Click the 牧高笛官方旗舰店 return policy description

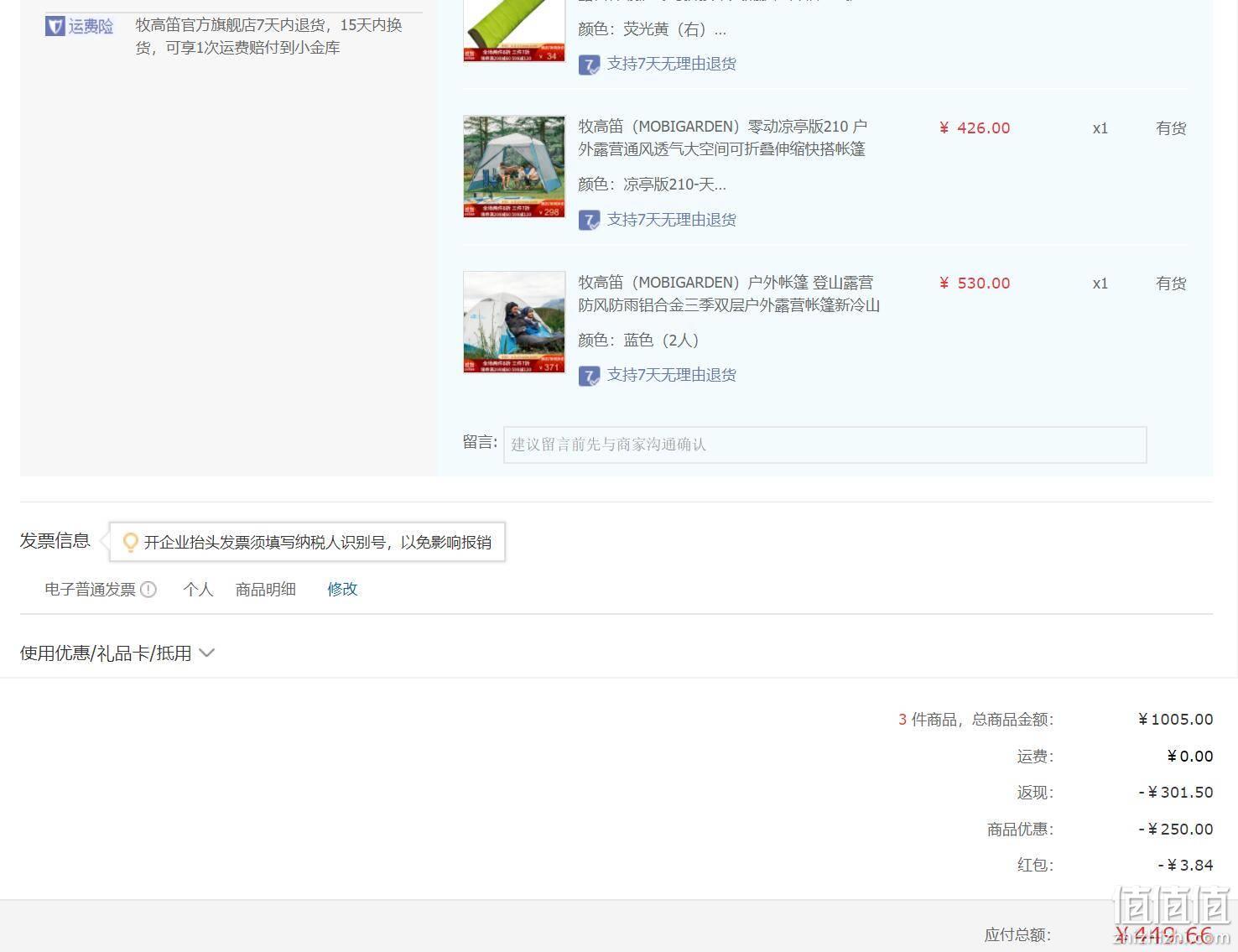pyautogui.click(x=269, y=37)
